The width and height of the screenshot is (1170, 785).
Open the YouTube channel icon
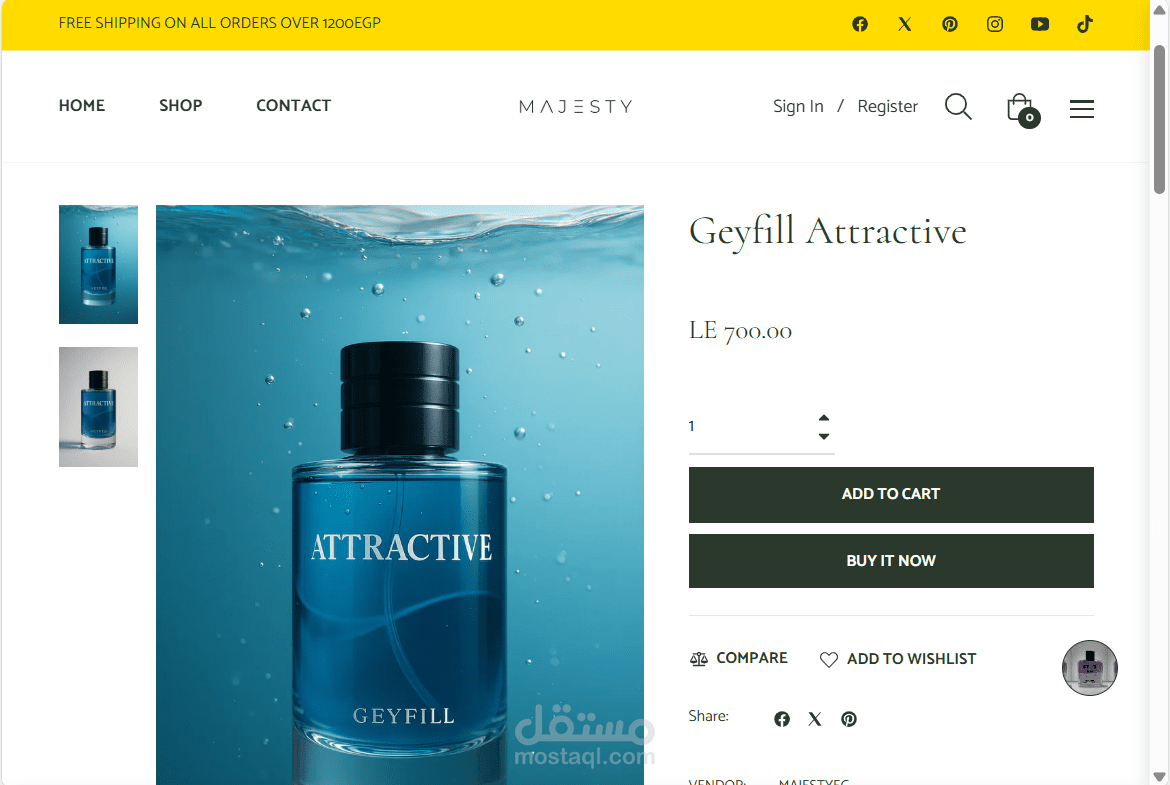[x=1039, y=24]
